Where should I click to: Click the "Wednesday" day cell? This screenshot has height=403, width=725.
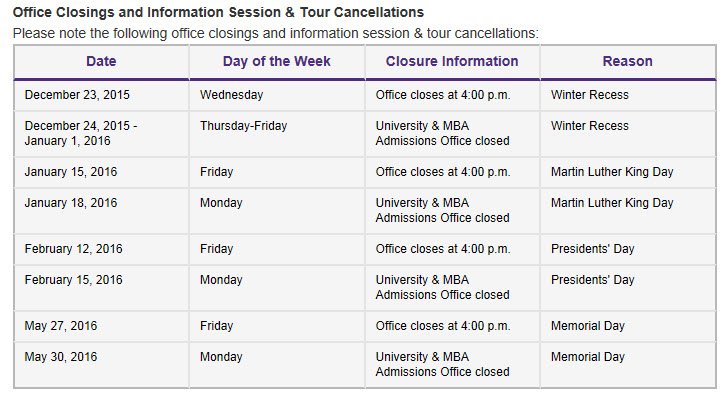[x=231, y=95]
